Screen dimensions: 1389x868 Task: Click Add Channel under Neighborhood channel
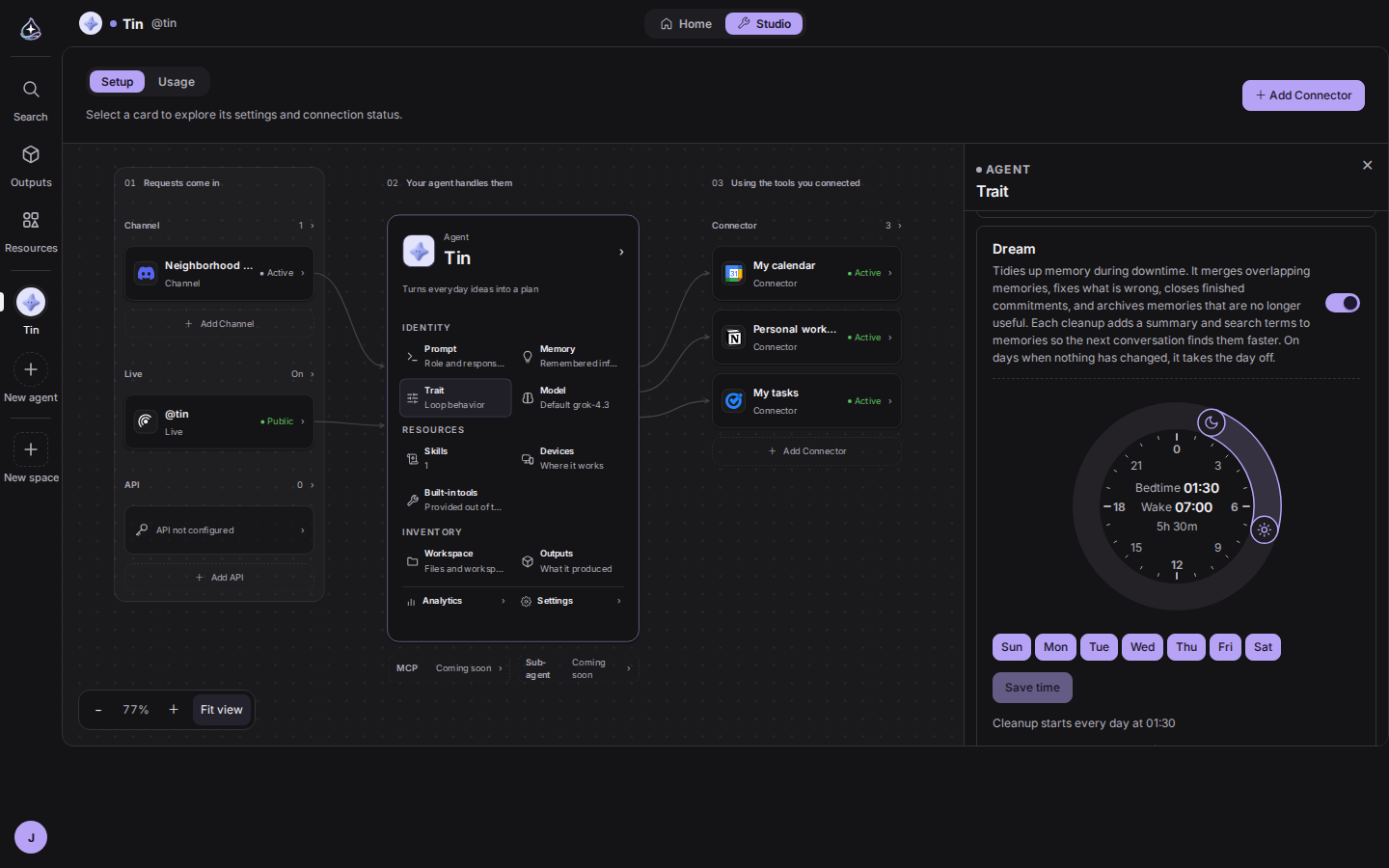219,324
